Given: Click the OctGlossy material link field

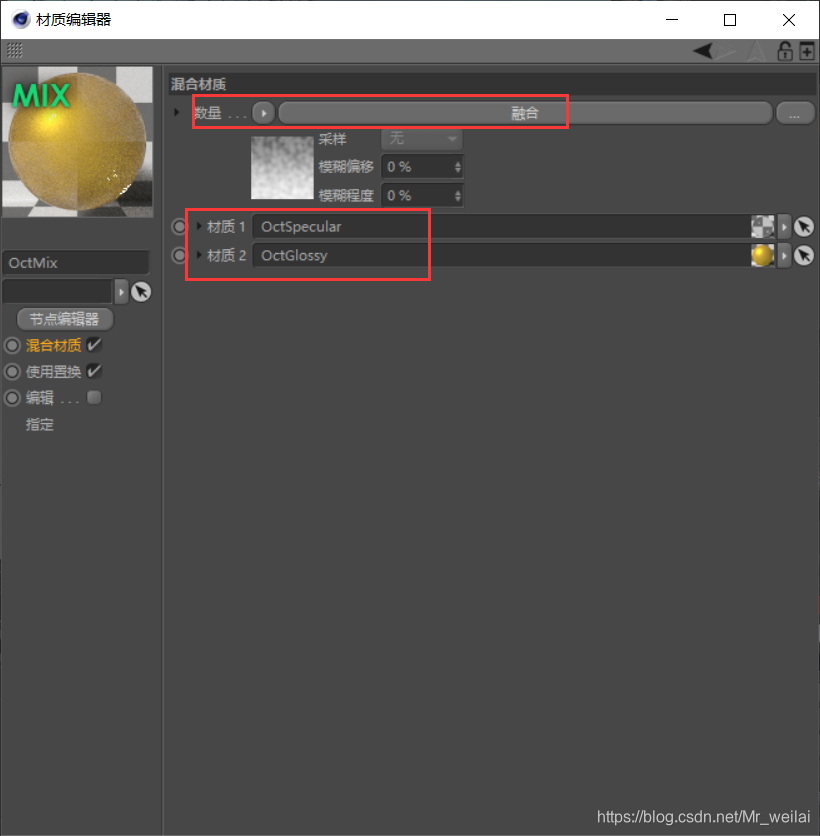Looking at the screenshot, I should point(502,256).
